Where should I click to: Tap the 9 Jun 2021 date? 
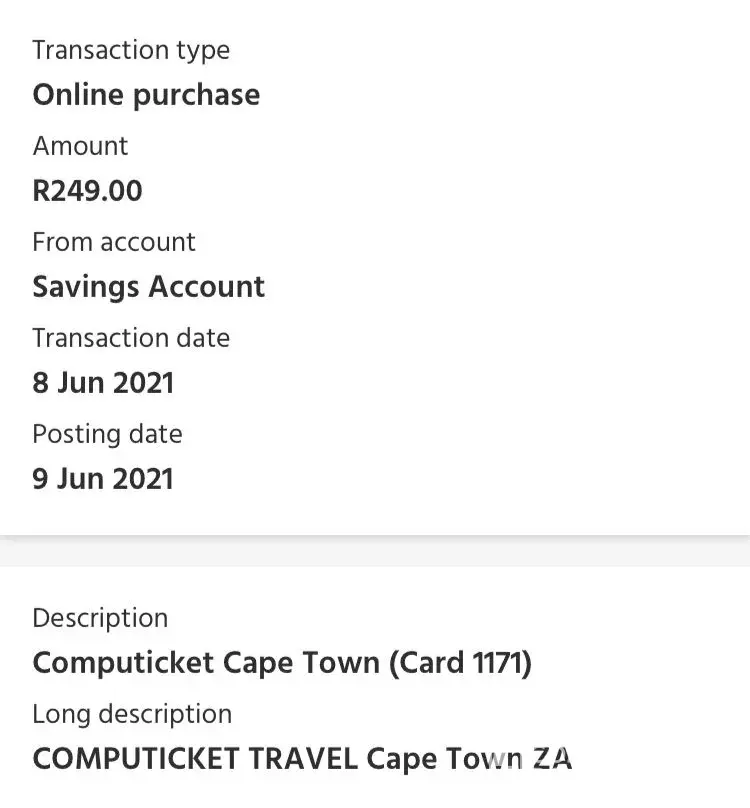click(103, 479)
